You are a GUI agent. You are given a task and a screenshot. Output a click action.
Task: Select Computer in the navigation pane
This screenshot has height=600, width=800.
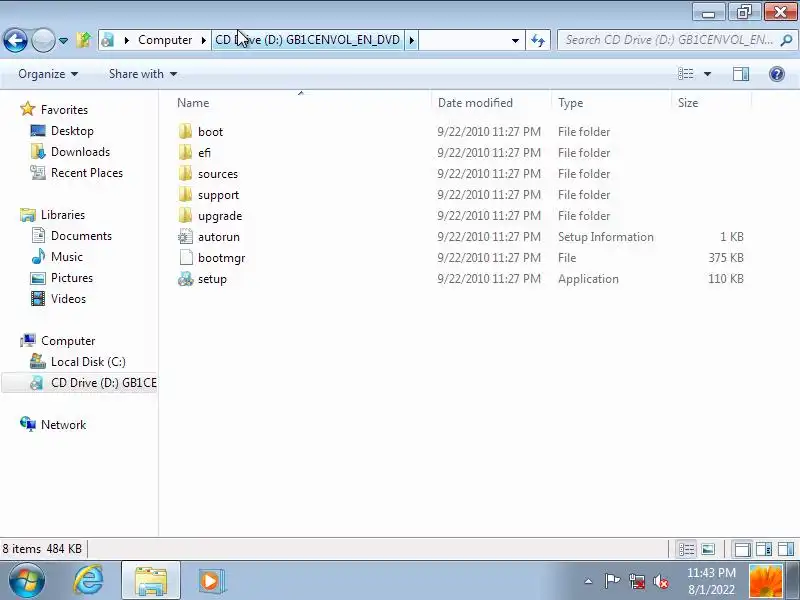point(68,341)
